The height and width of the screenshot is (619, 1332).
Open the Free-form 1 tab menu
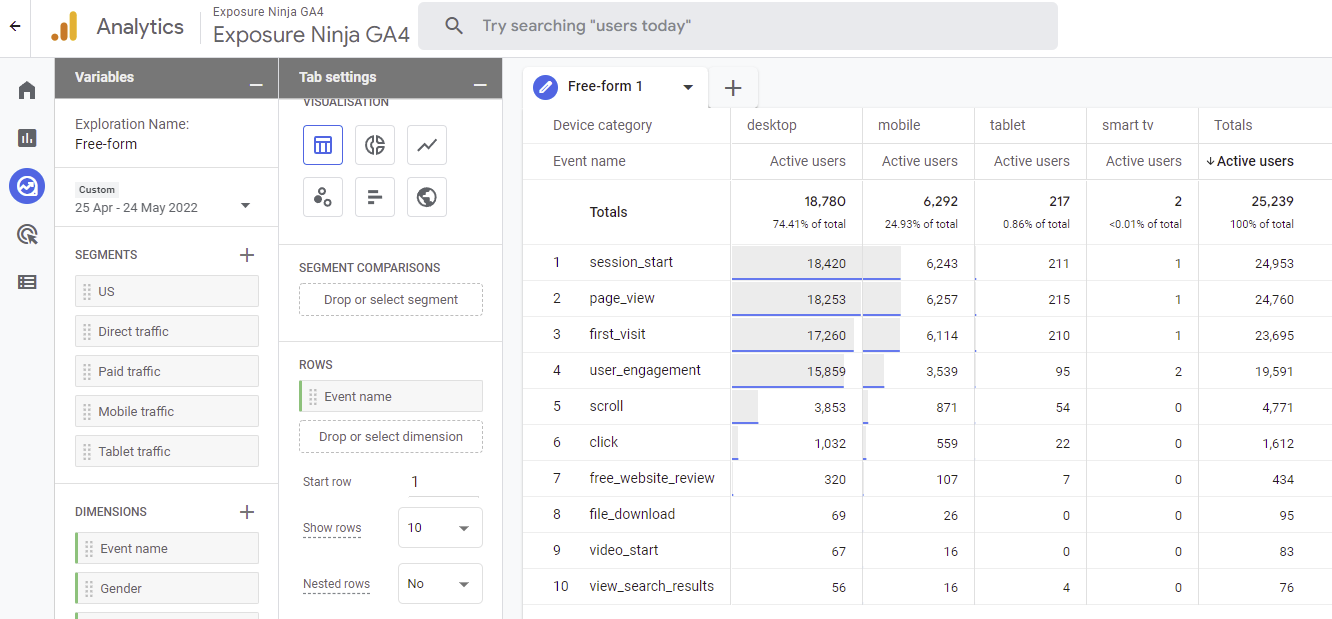point(688,87)
